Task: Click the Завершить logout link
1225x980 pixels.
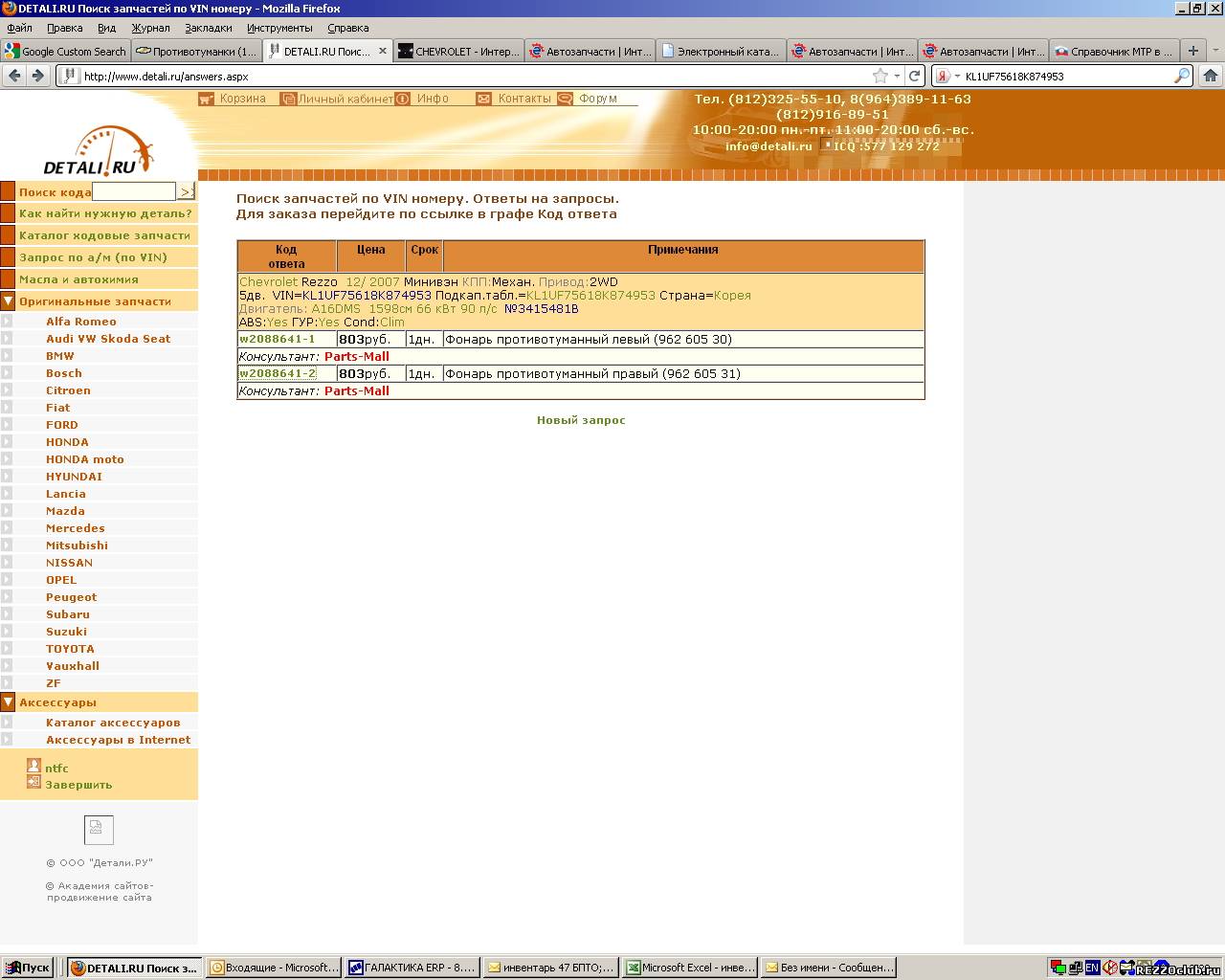Action: 78,785
